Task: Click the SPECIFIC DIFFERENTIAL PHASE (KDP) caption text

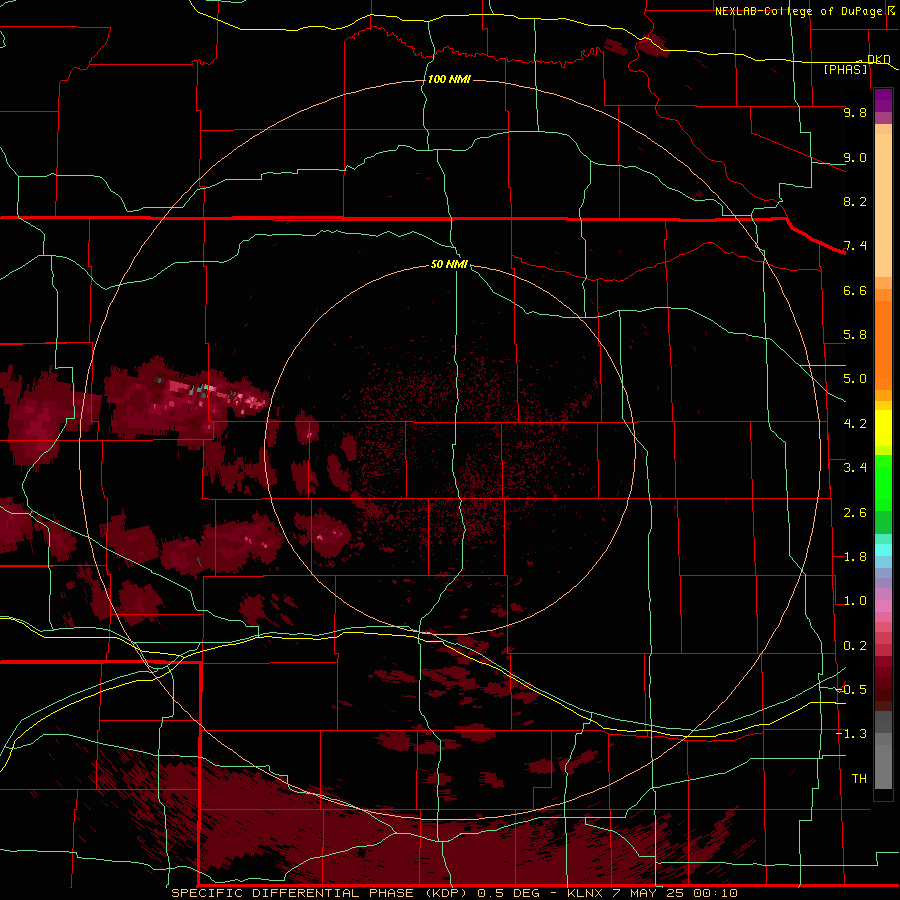Action: [321, 893]
